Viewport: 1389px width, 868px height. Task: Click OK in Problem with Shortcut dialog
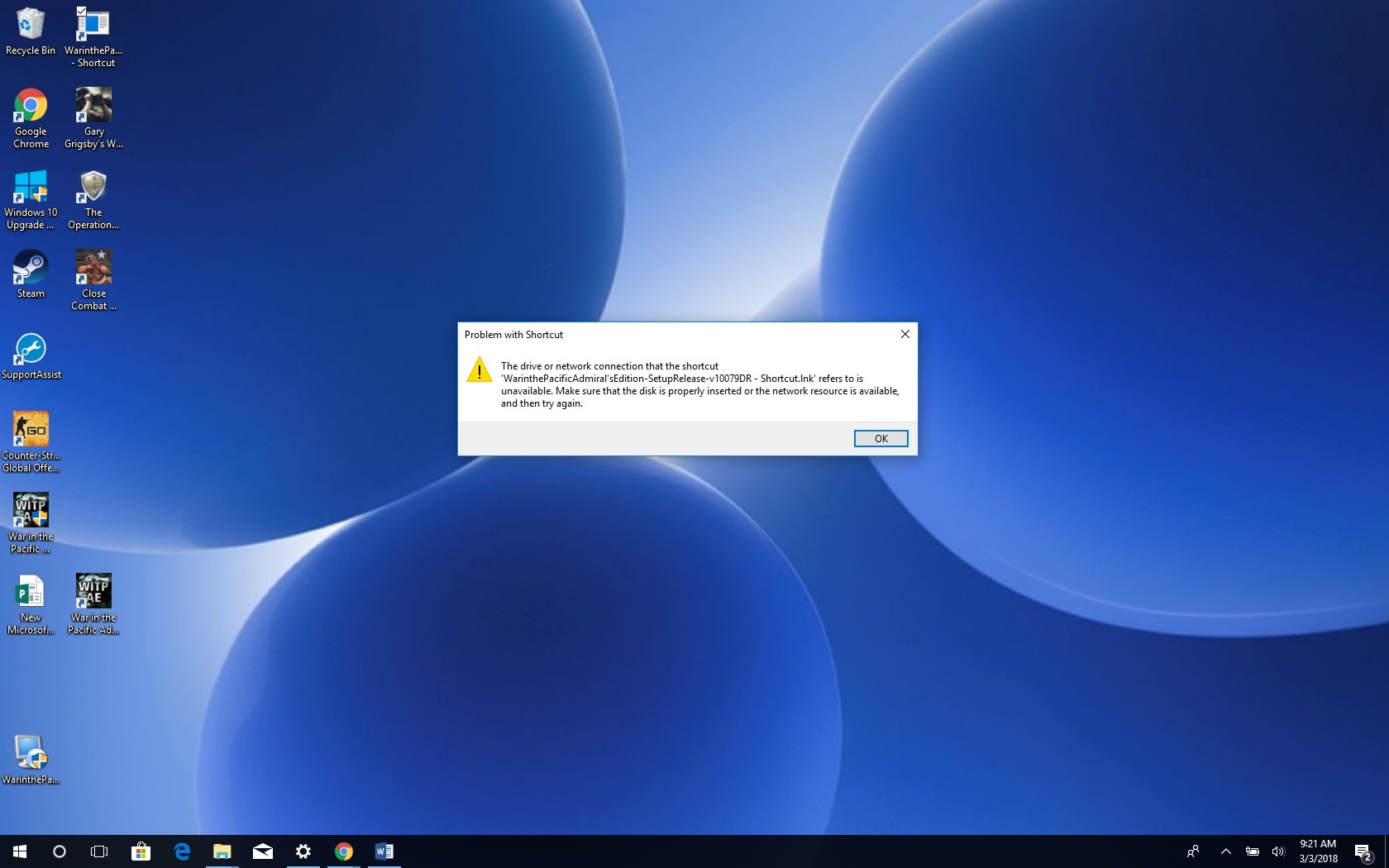(x=881, y=438)
